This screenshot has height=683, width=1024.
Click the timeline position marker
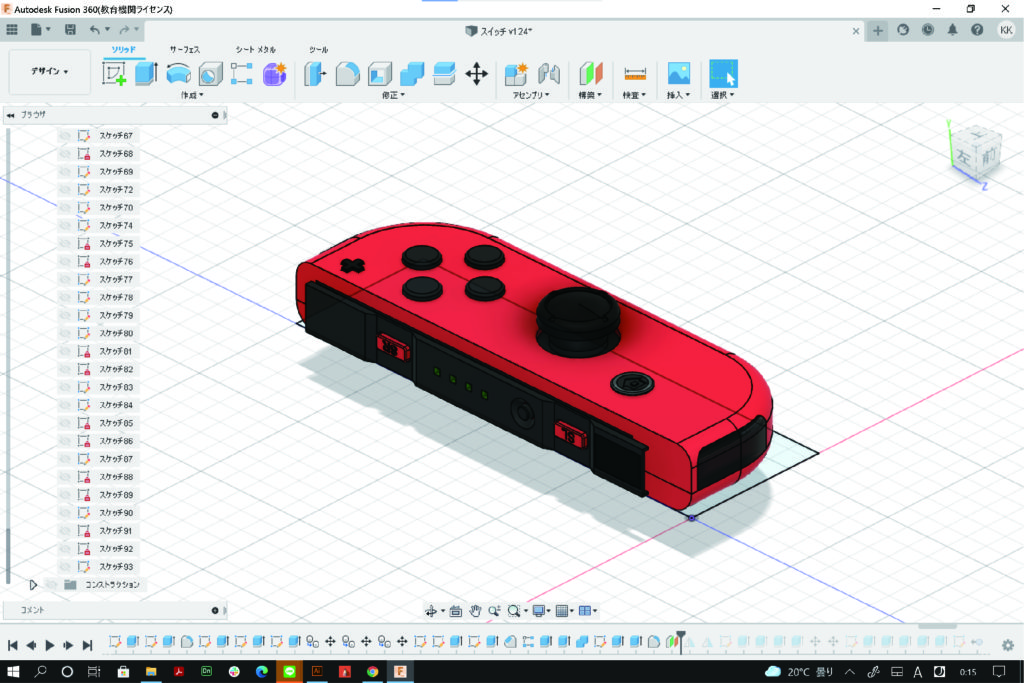(681, 636)
